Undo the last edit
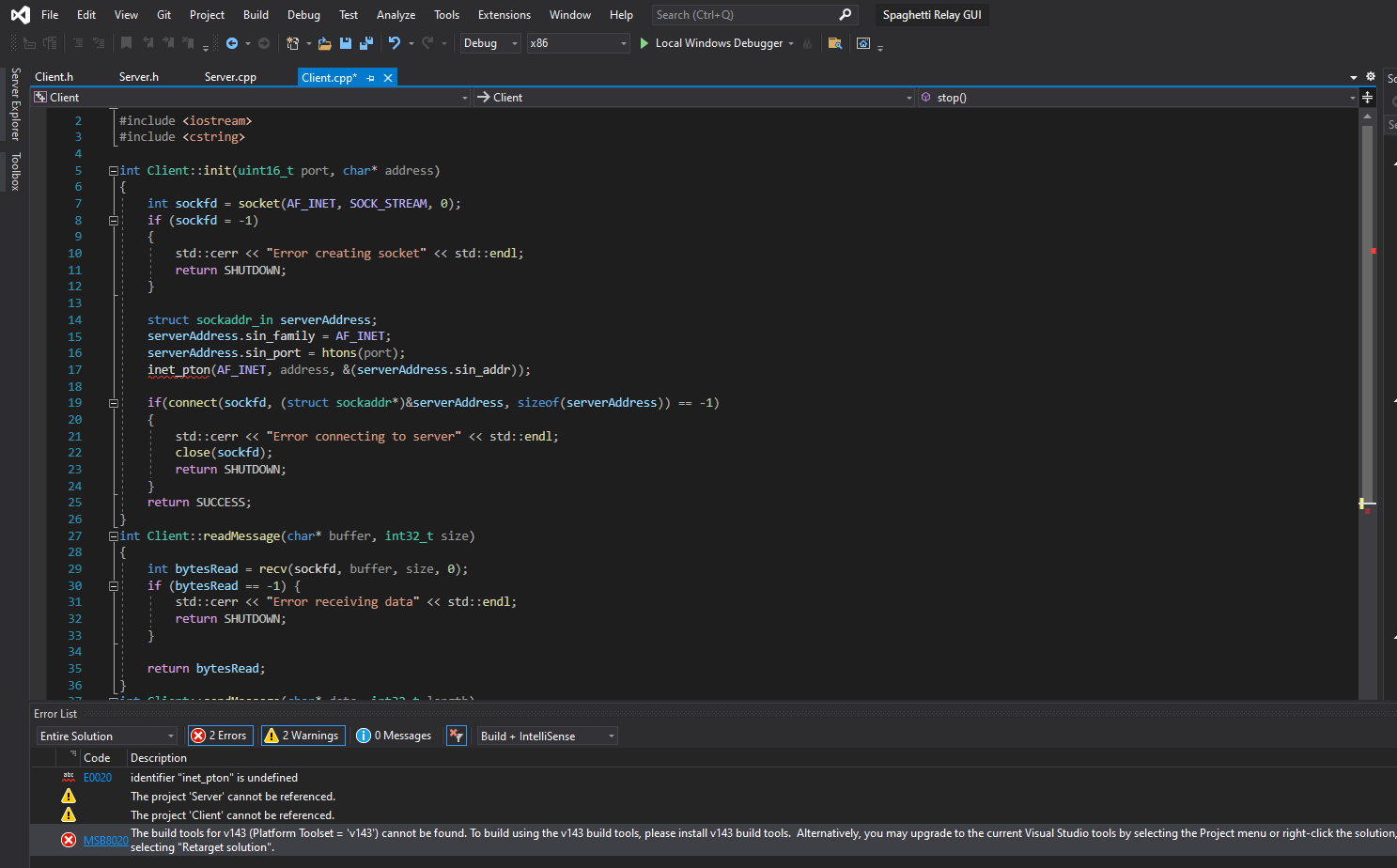The image size is (1397, 868). point(395,43)
